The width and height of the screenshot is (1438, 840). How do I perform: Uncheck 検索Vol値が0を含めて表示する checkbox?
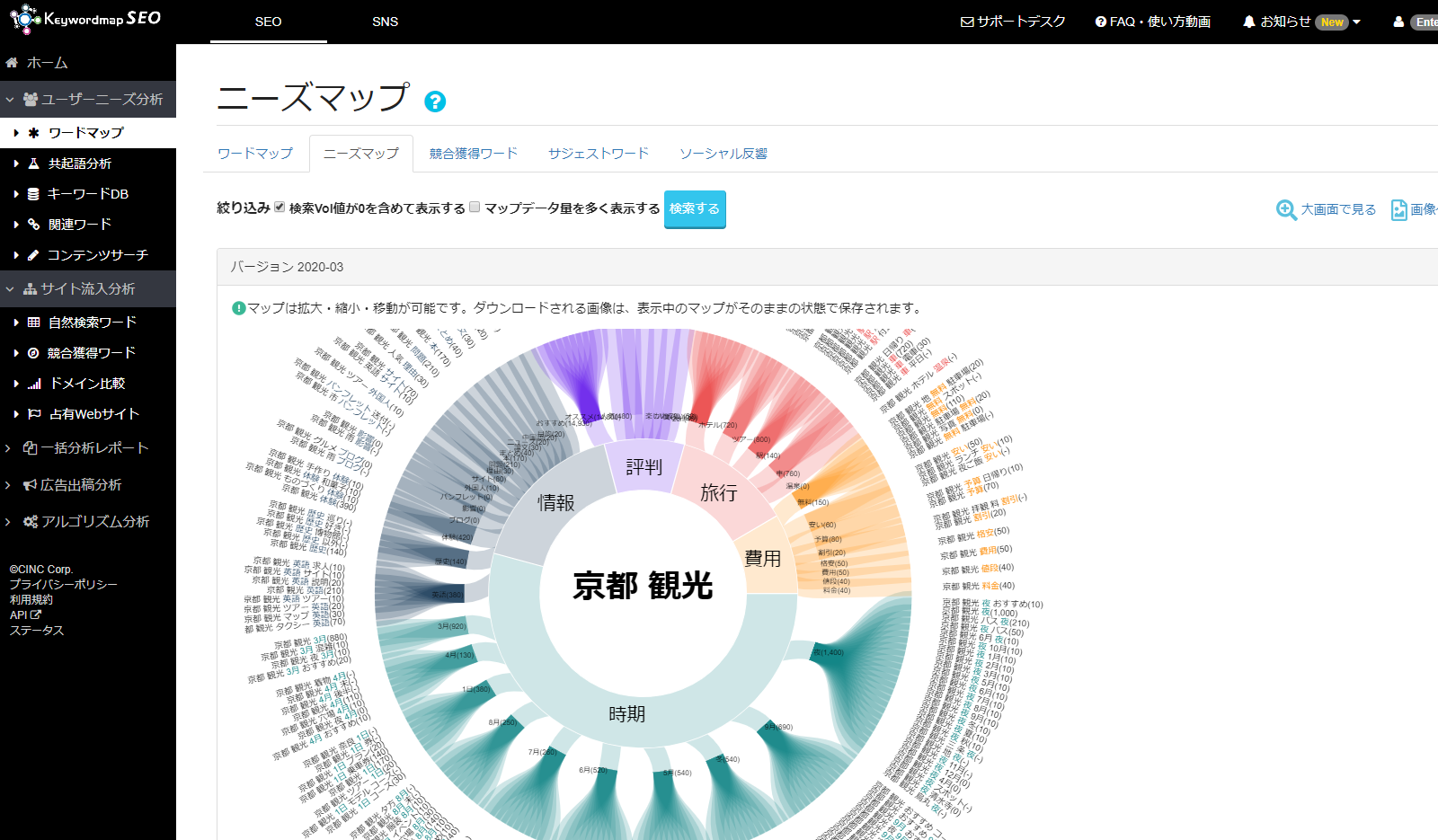pyautogui.click(x=280, y=208)
